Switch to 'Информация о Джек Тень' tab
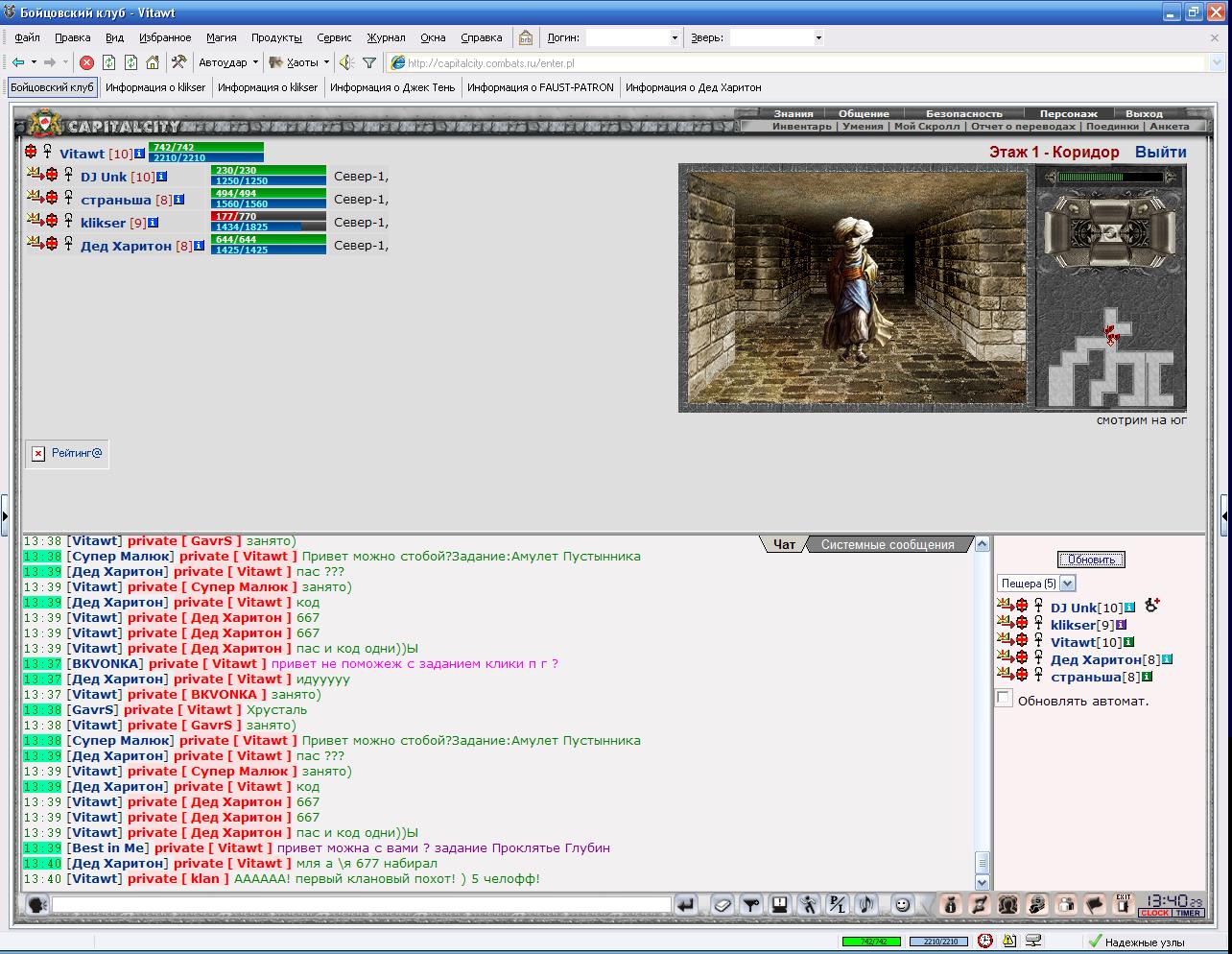 click(x=392, y=87)
